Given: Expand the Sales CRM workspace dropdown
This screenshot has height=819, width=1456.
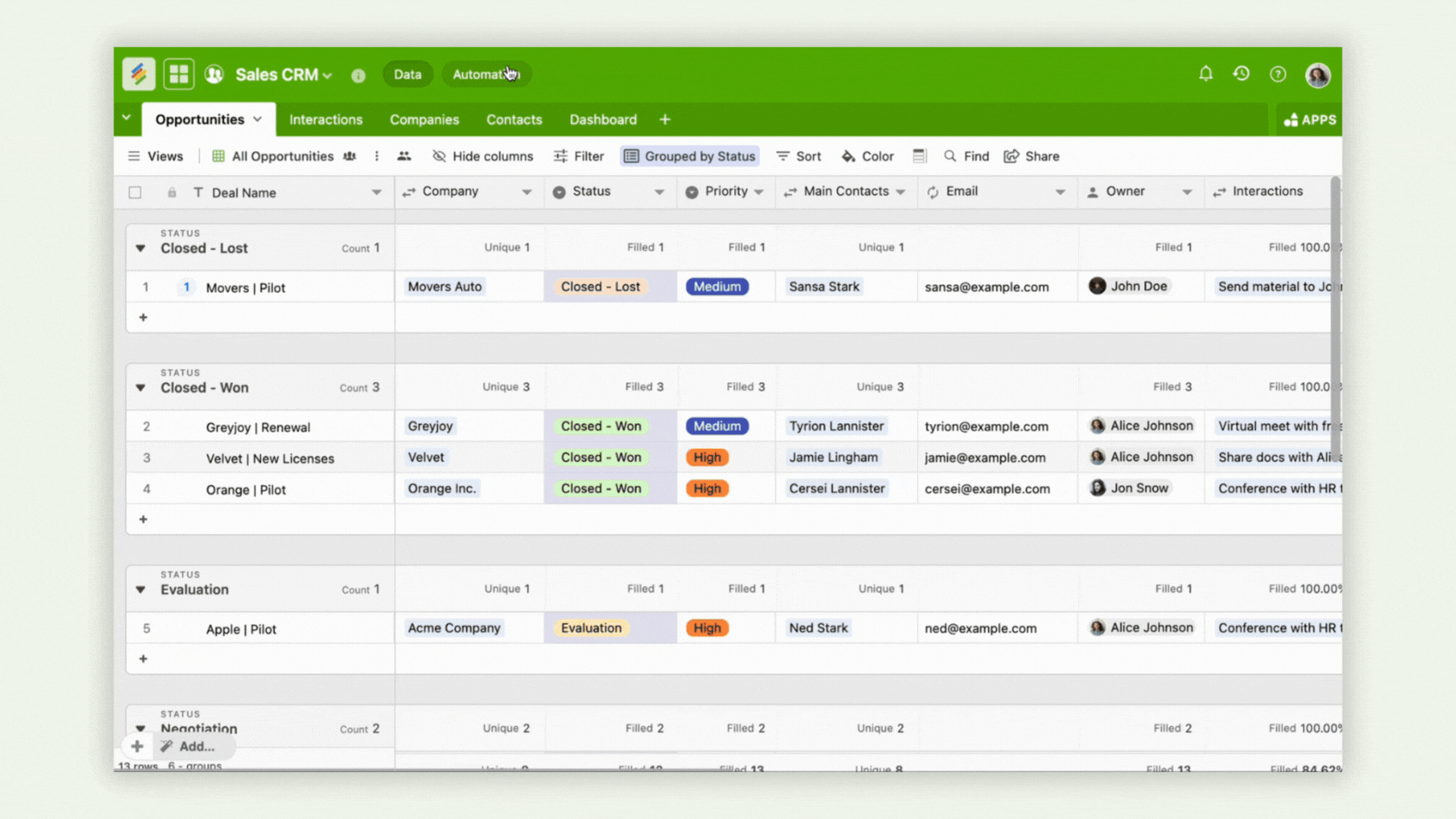Looking at the screenshot, I should [328, 75].
